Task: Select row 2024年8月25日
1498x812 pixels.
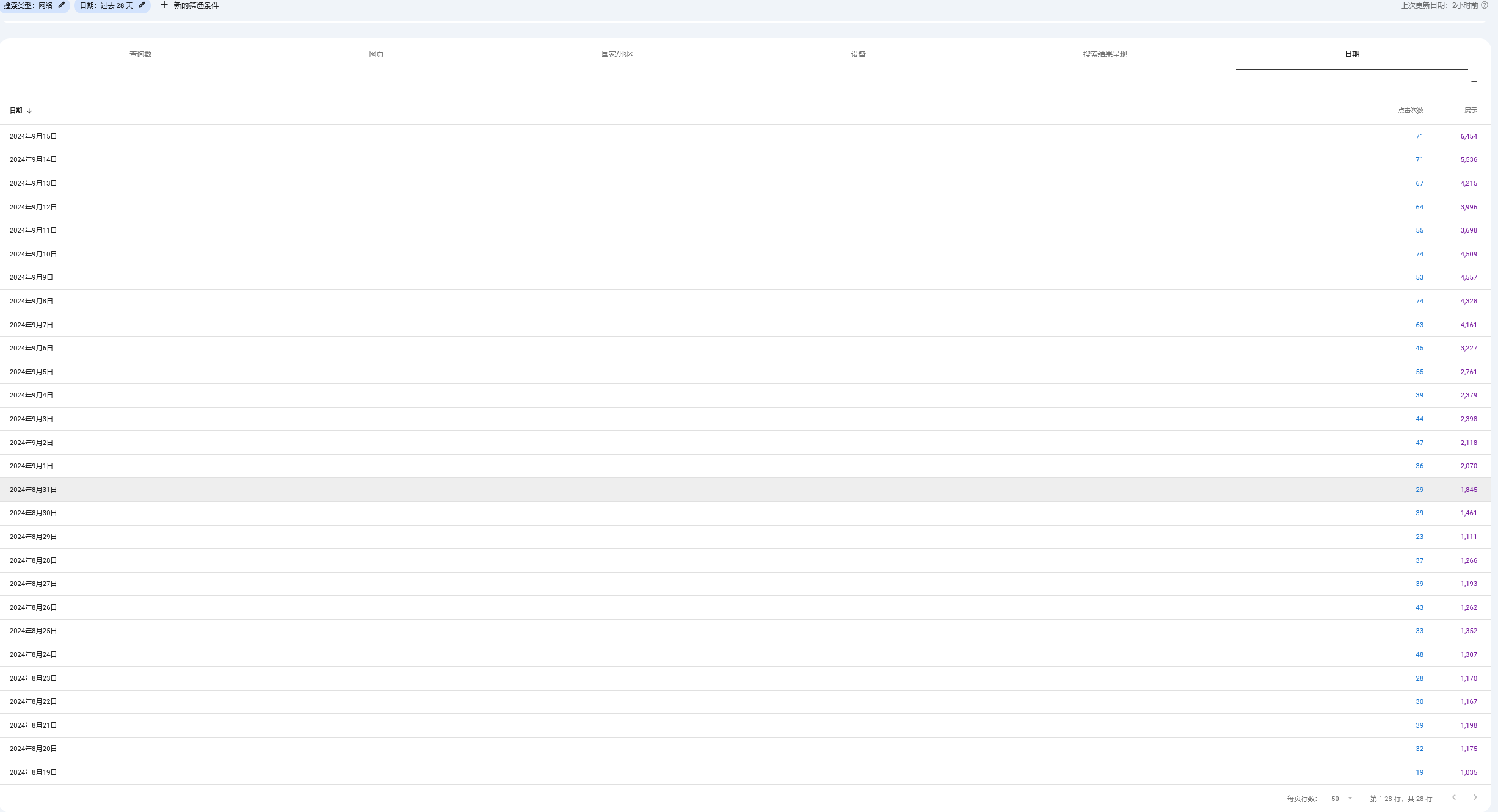Action: [x=746, y=631]
